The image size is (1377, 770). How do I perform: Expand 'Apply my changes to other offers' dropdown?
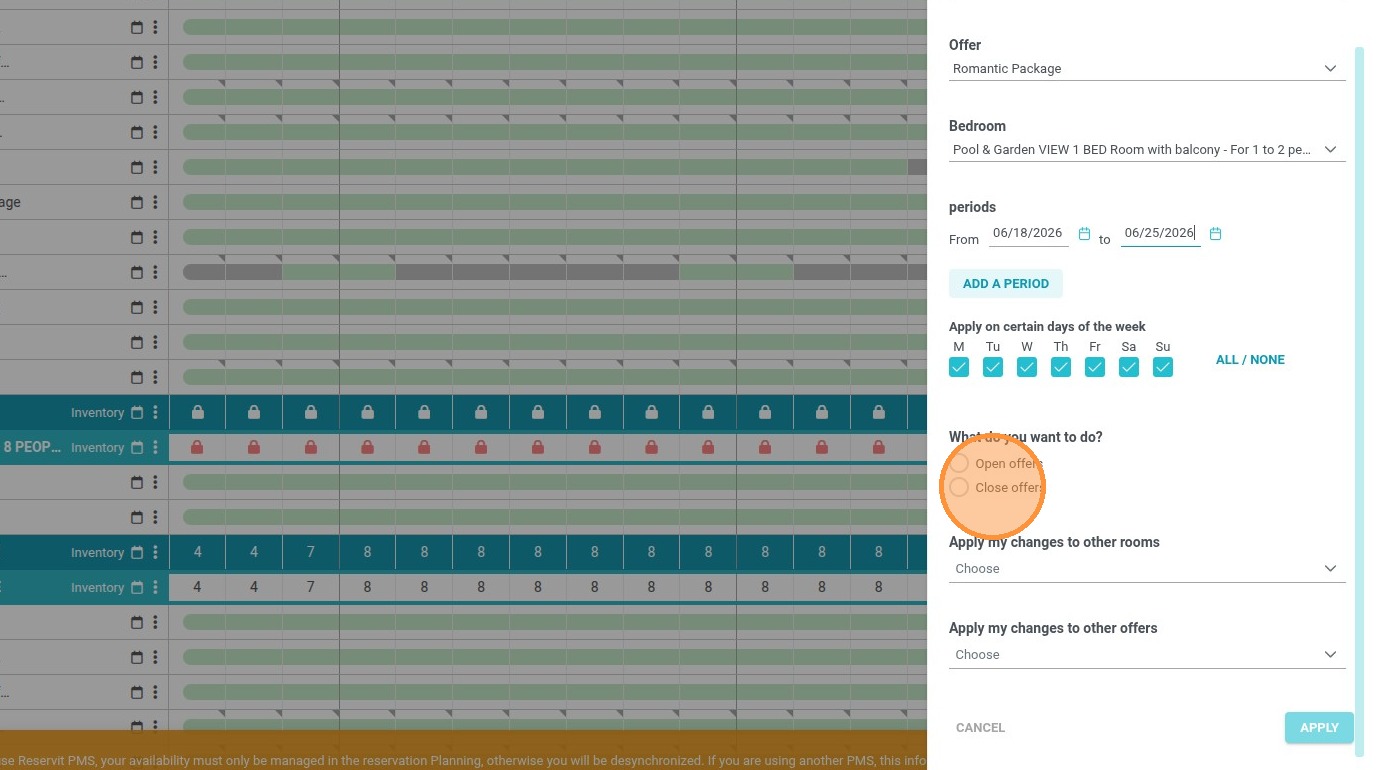tap(1147, 655)
